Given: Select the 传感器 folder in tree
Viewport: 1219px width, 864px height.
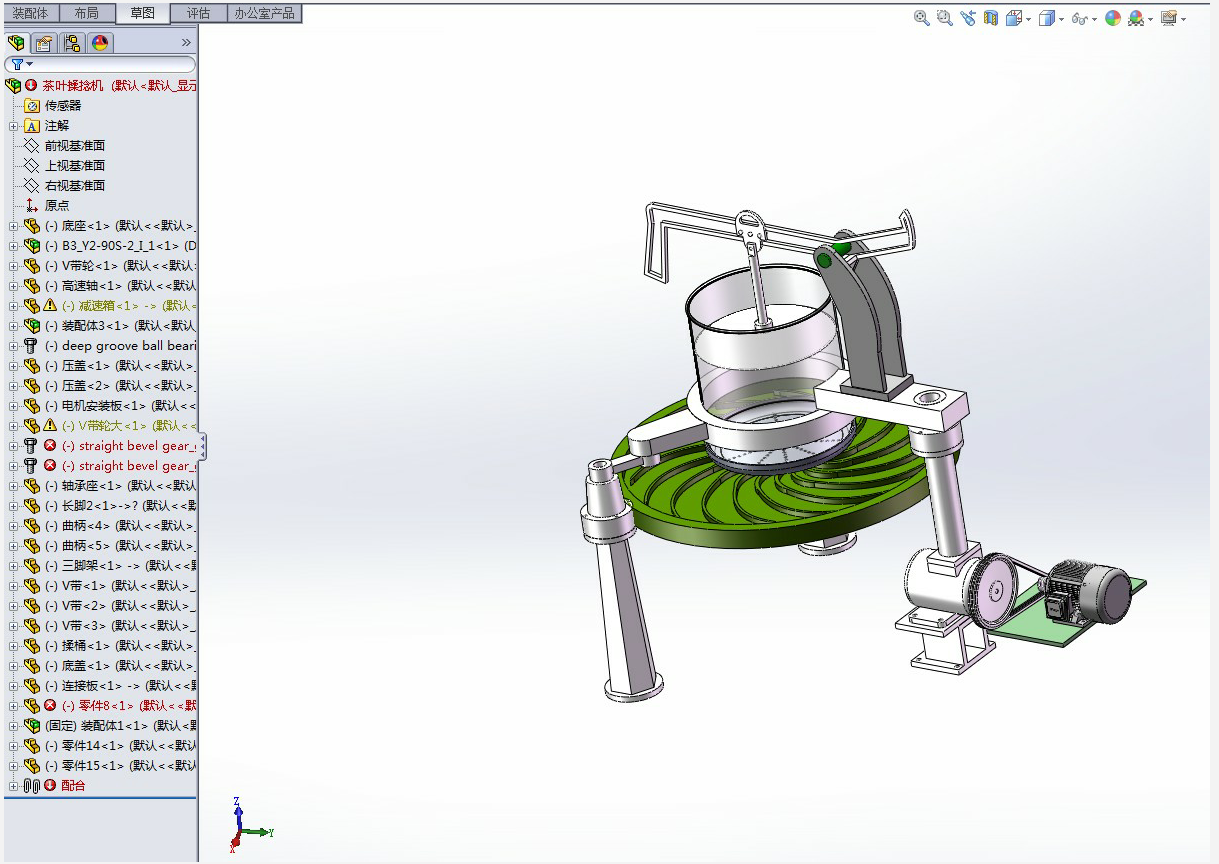Looking at the screenshot, I should [x=63, y=106].
